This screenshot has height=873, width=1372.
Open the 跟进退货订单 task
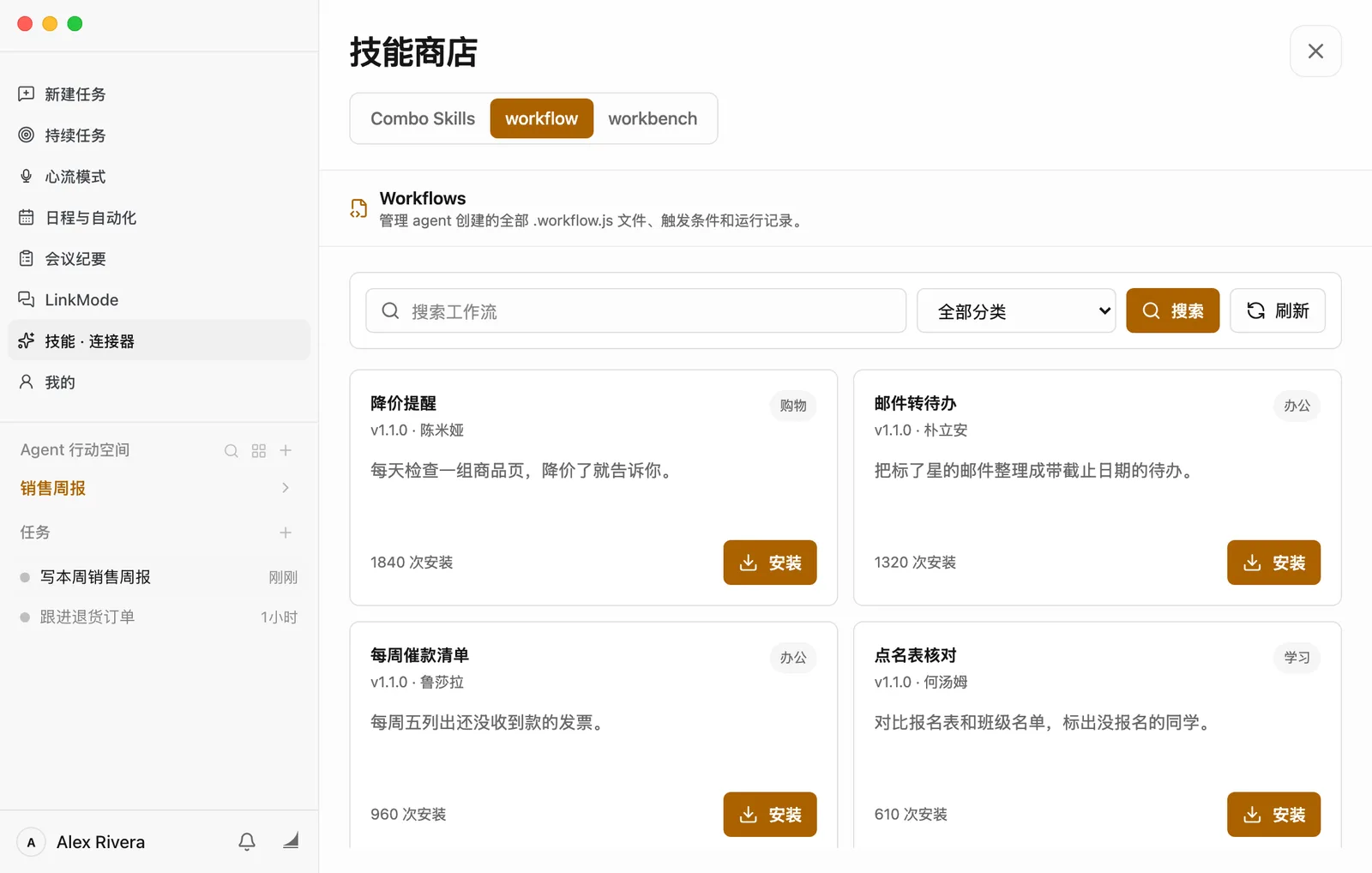coord(159,617)
